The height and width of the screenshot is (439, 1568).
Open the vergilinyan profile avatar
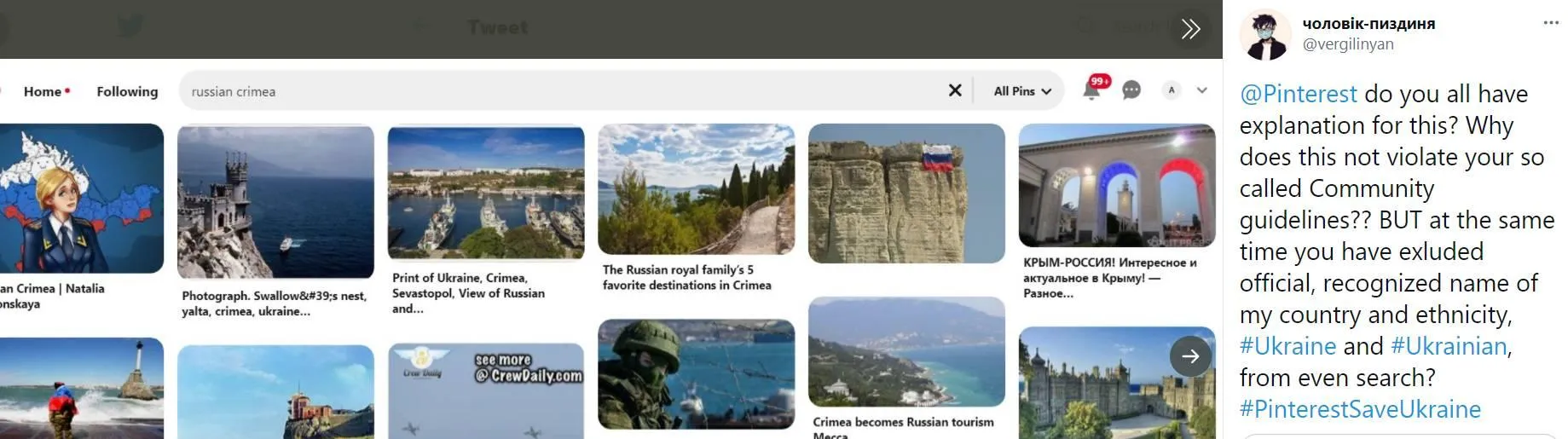tap(1265, 35)
